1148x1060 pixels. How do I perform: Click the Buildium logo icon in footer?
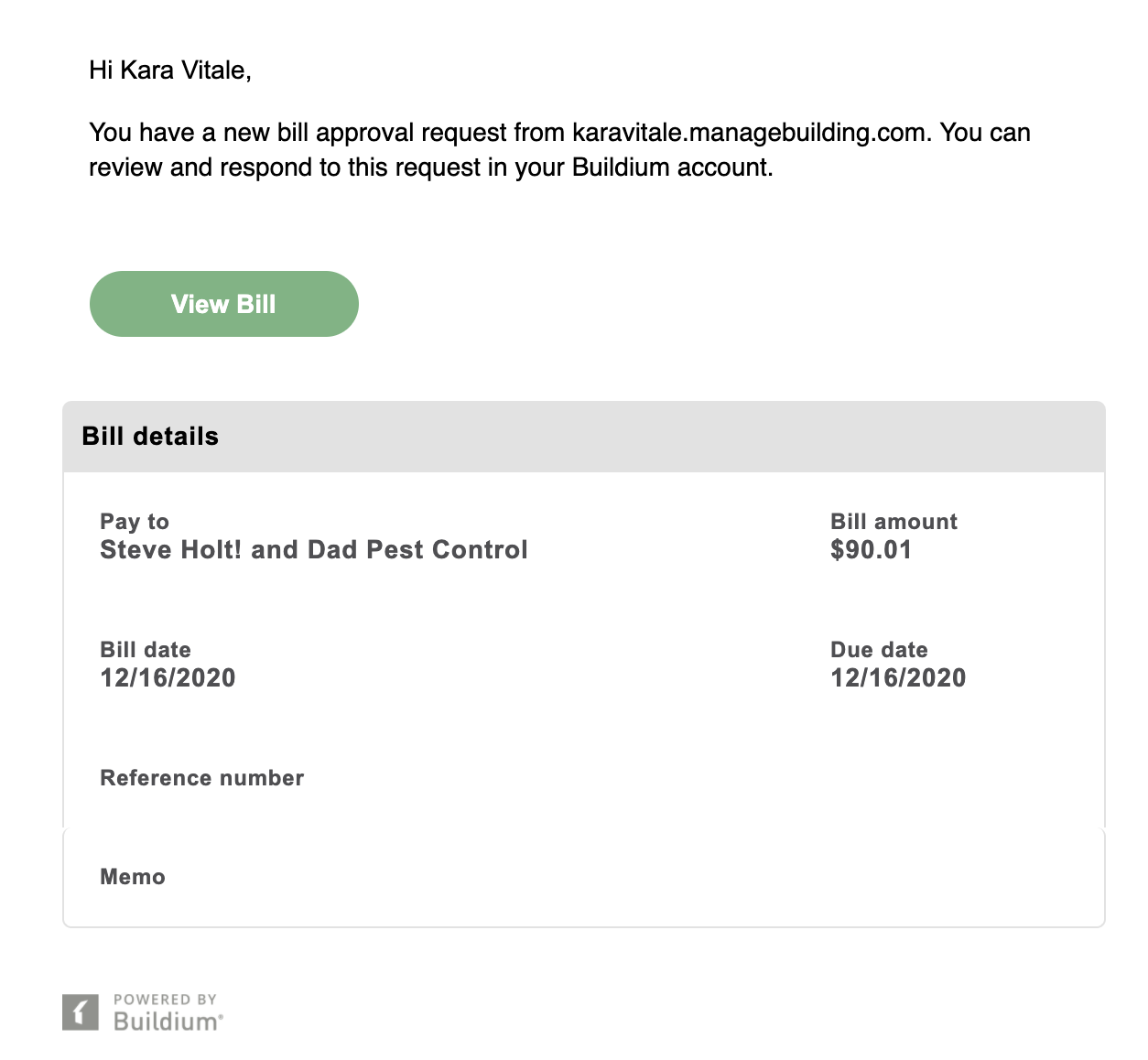point(80,1011)
